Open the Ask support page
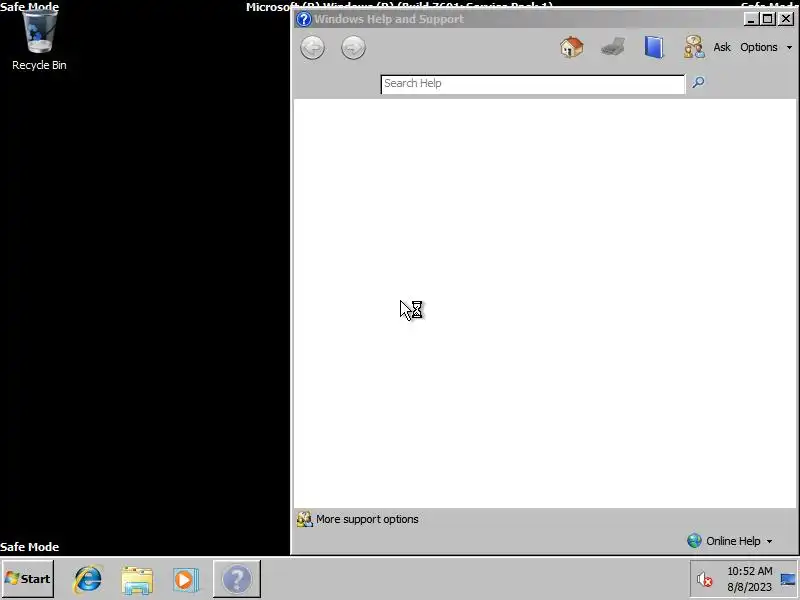Viewport: 800px width, 600px height. coord(721,47)
